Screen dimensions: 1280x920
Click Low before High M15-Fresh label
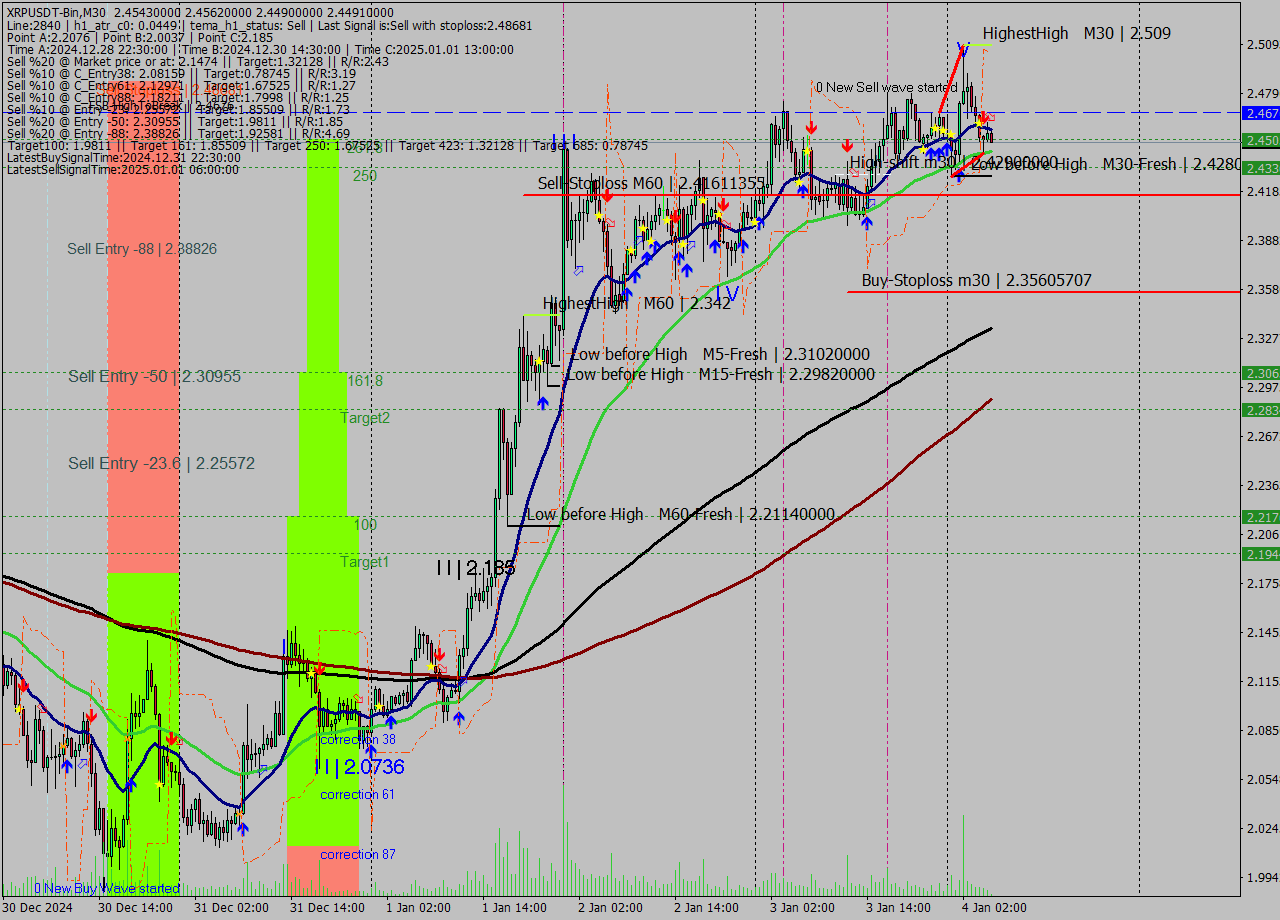point(720,374)
